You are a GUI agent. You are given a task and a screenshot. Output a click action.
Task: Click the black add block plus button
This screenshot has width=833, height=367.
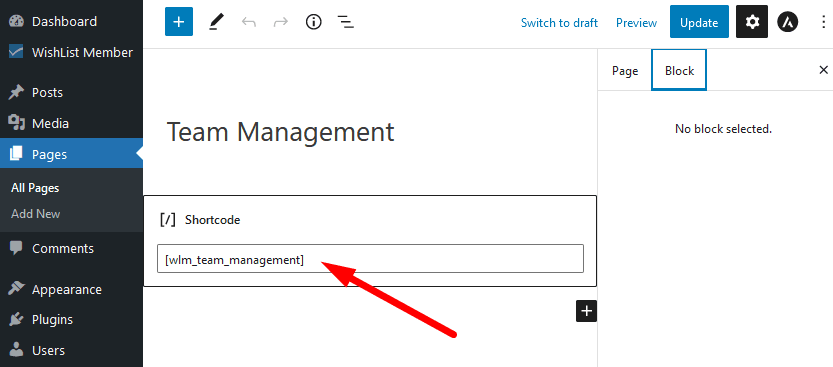coord(586,311)
